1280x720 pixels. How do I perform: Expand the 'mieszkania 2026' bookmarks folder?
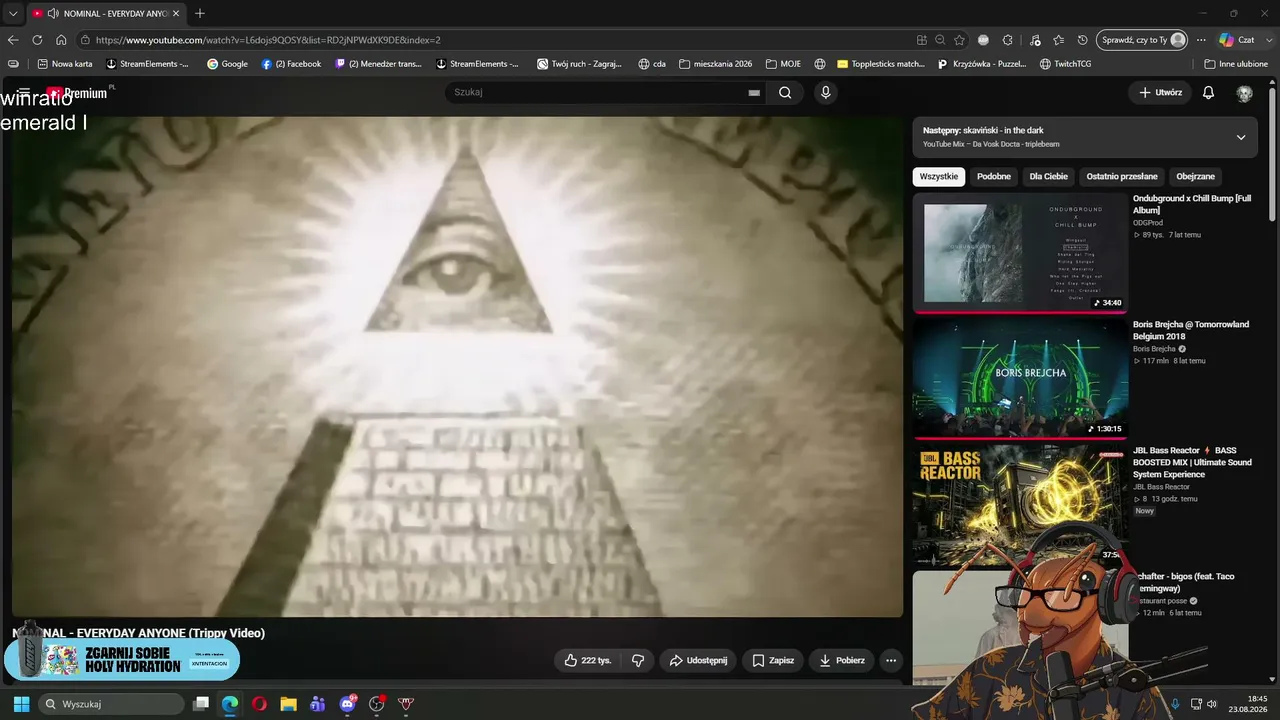point(715,64)
